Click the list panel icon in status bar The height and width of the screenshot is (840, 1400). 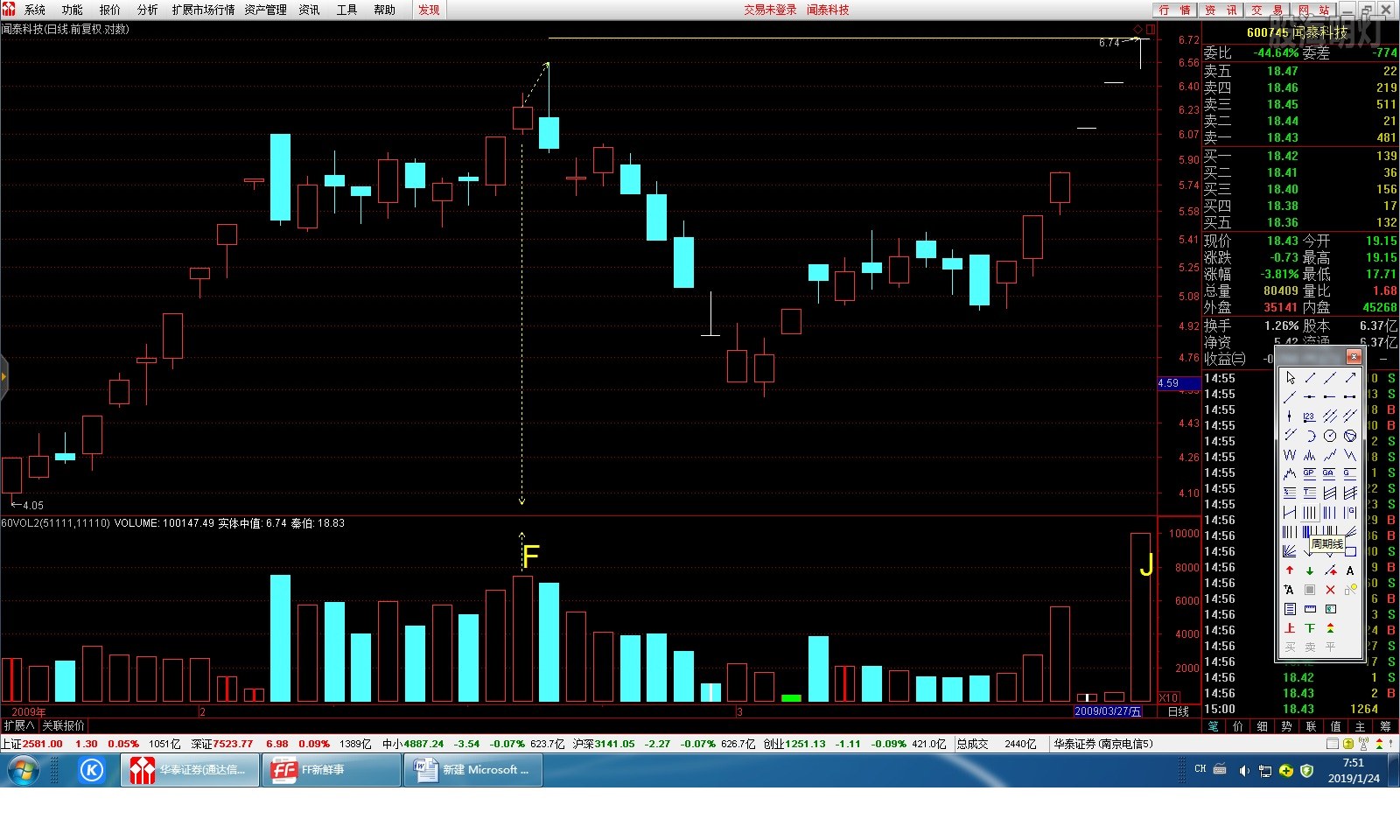point(1333,744)
